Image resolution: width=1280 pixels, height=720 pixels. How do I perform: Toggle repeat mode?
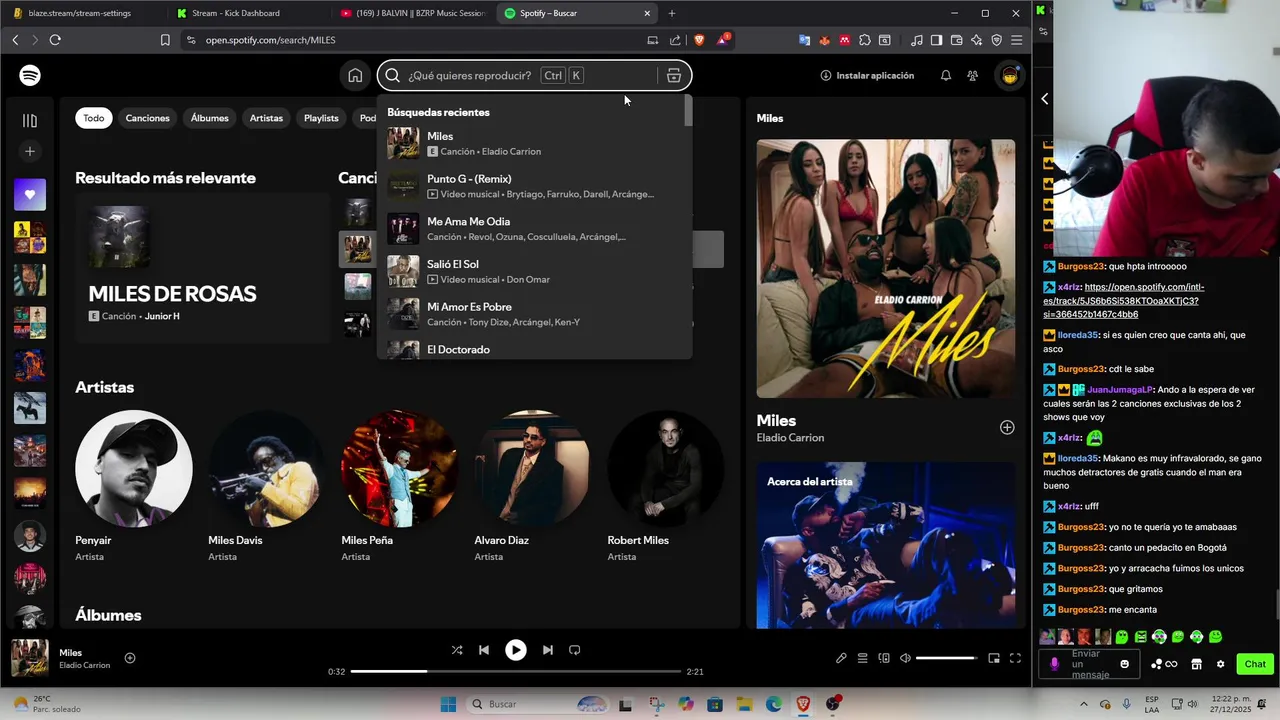[575, 650]
